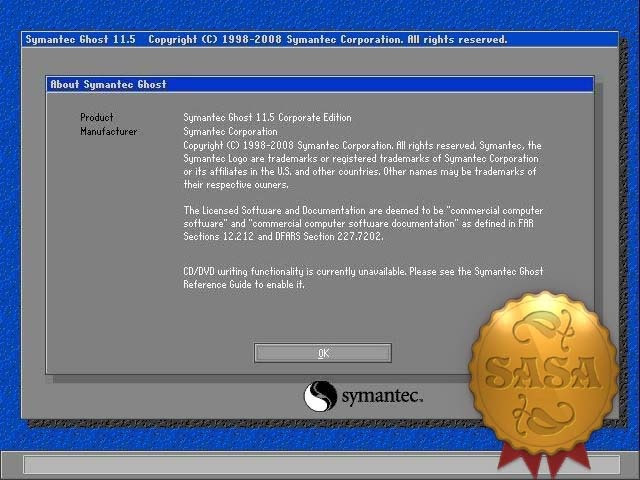Click the main 'Symantec Ghost 11.5' window title bar

(x=320, y=40)
